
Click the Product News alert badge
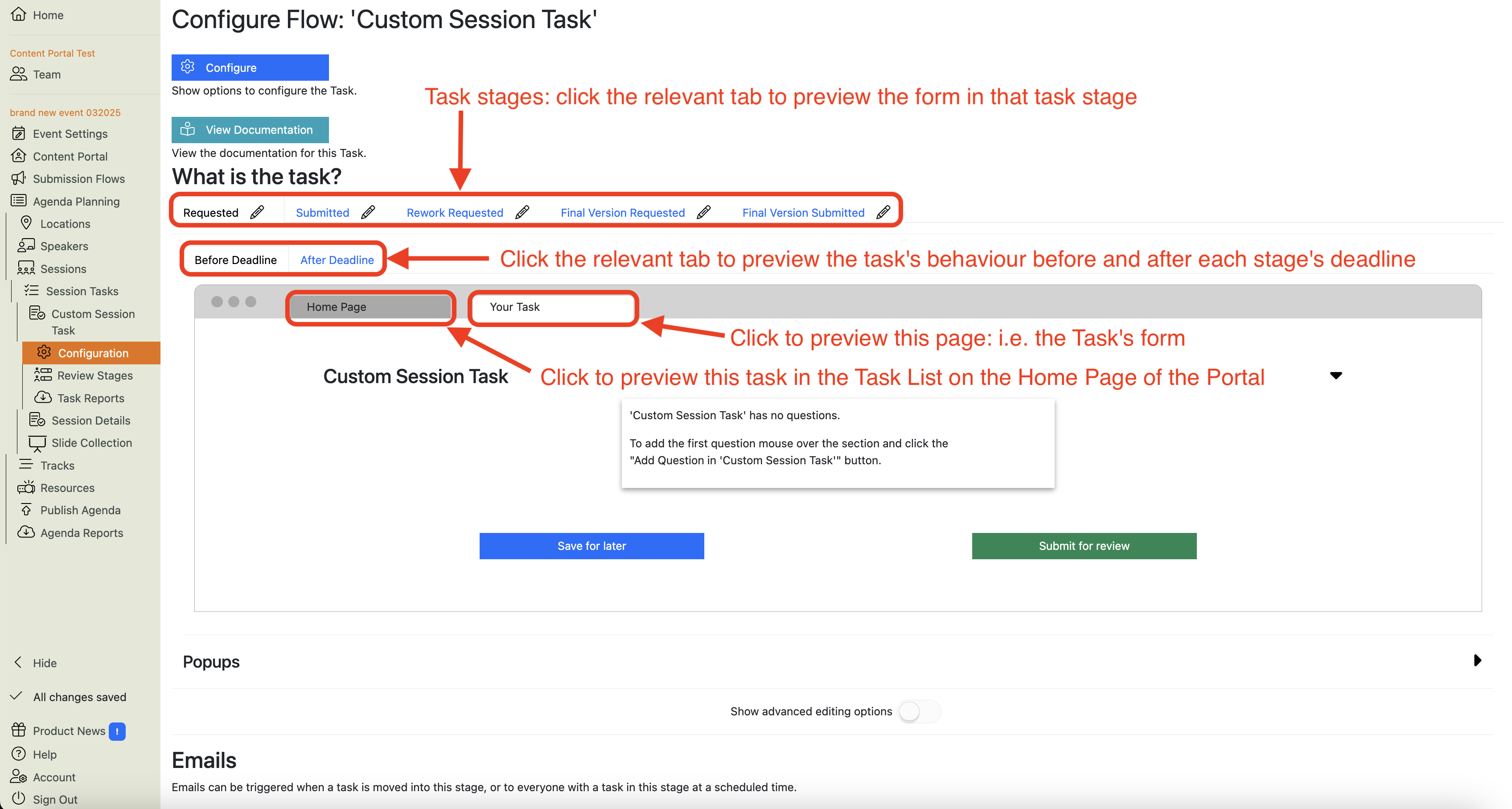pyautogui.click(x=117, y=731)
